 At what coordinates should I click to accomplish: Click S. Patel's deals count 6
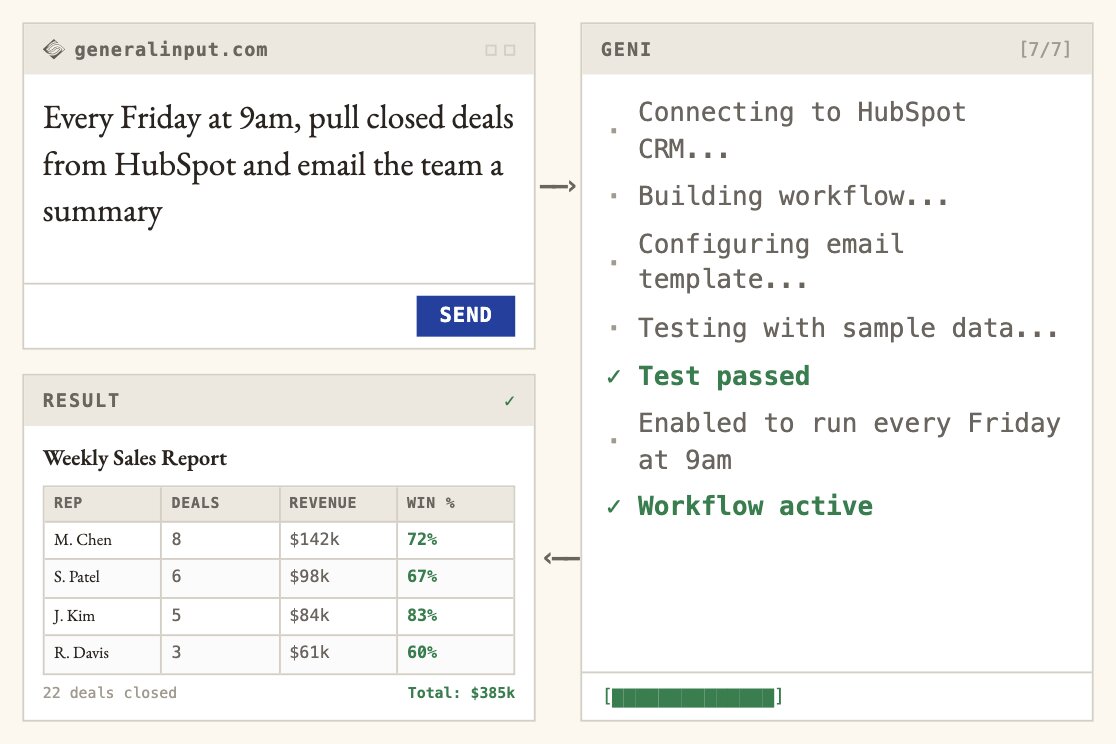[220, 577]
